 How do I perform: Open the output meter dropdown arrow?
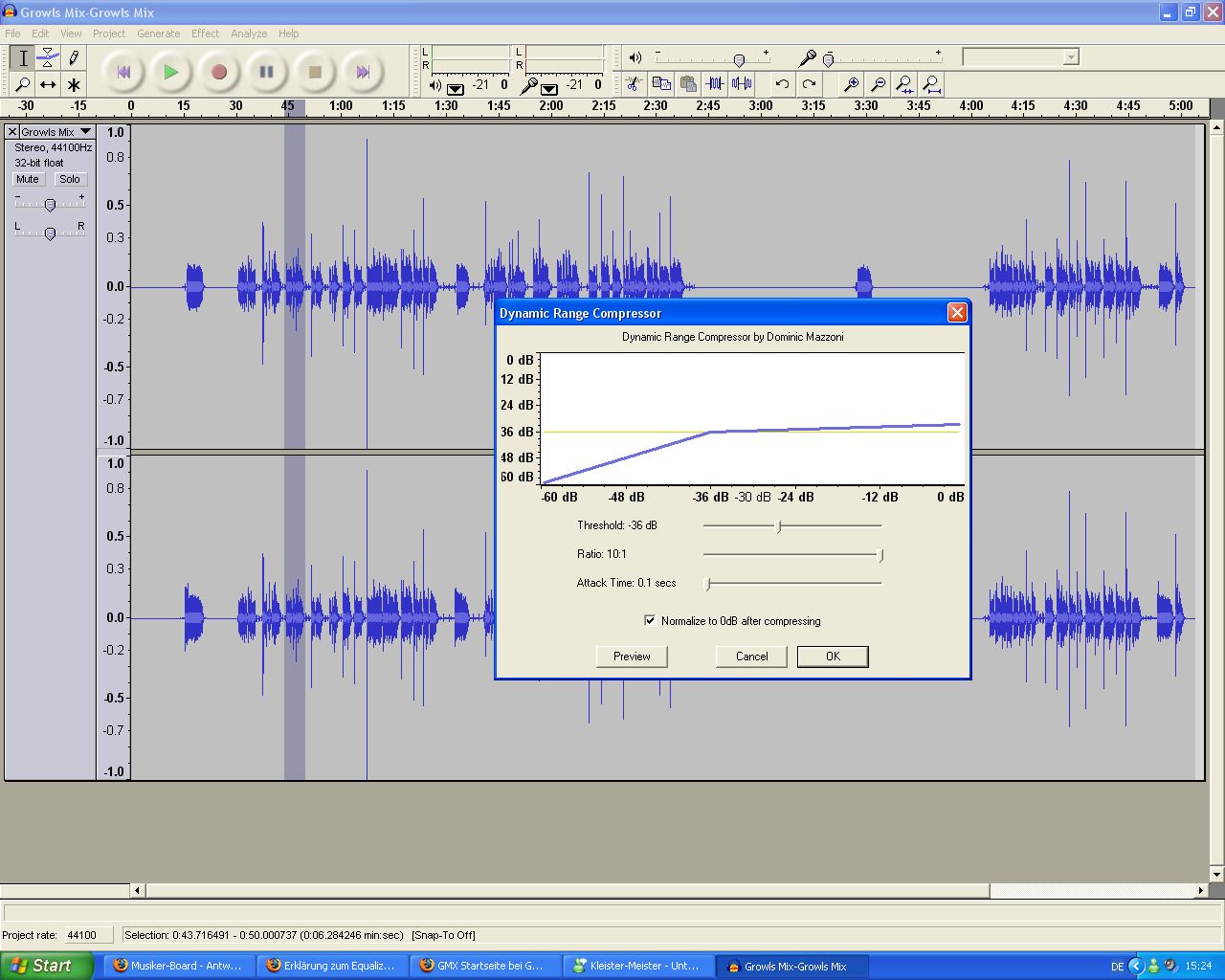[456, 89]
